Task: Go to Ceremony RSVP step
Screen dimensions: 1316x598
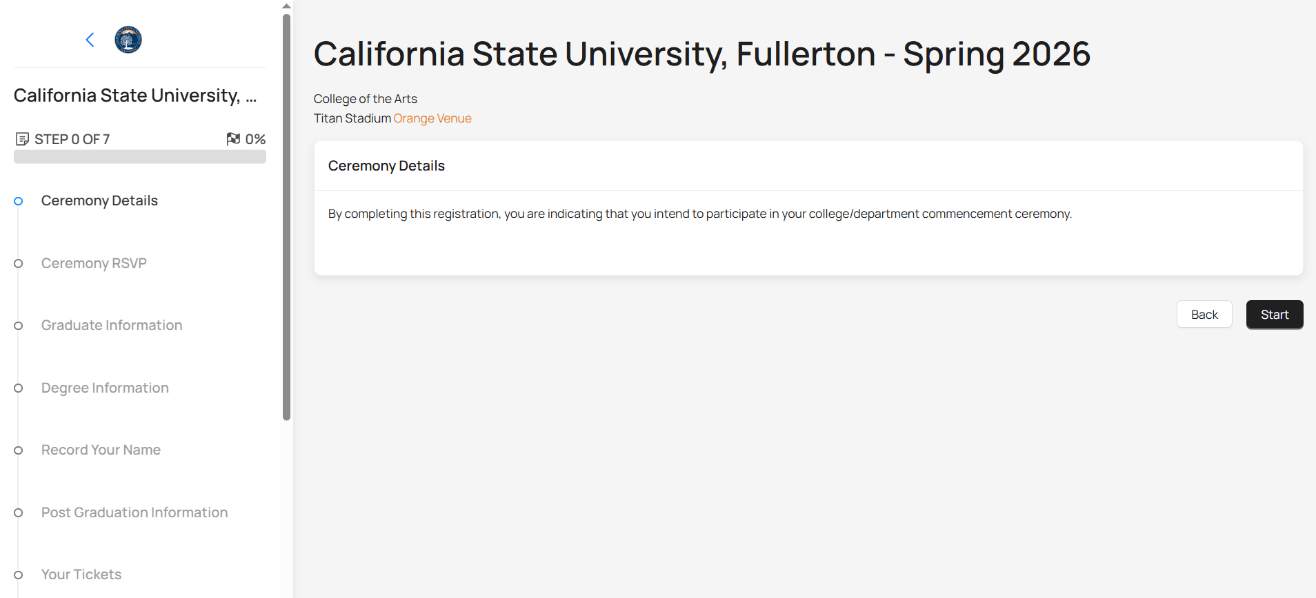Action: pyautogui.click(x=94, y=263)
